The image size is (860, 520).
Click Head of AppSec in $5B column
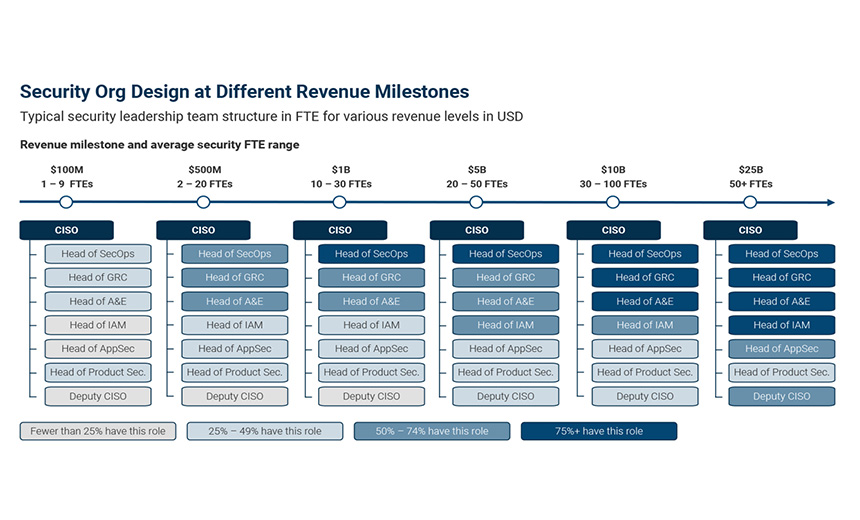(506, 349)
